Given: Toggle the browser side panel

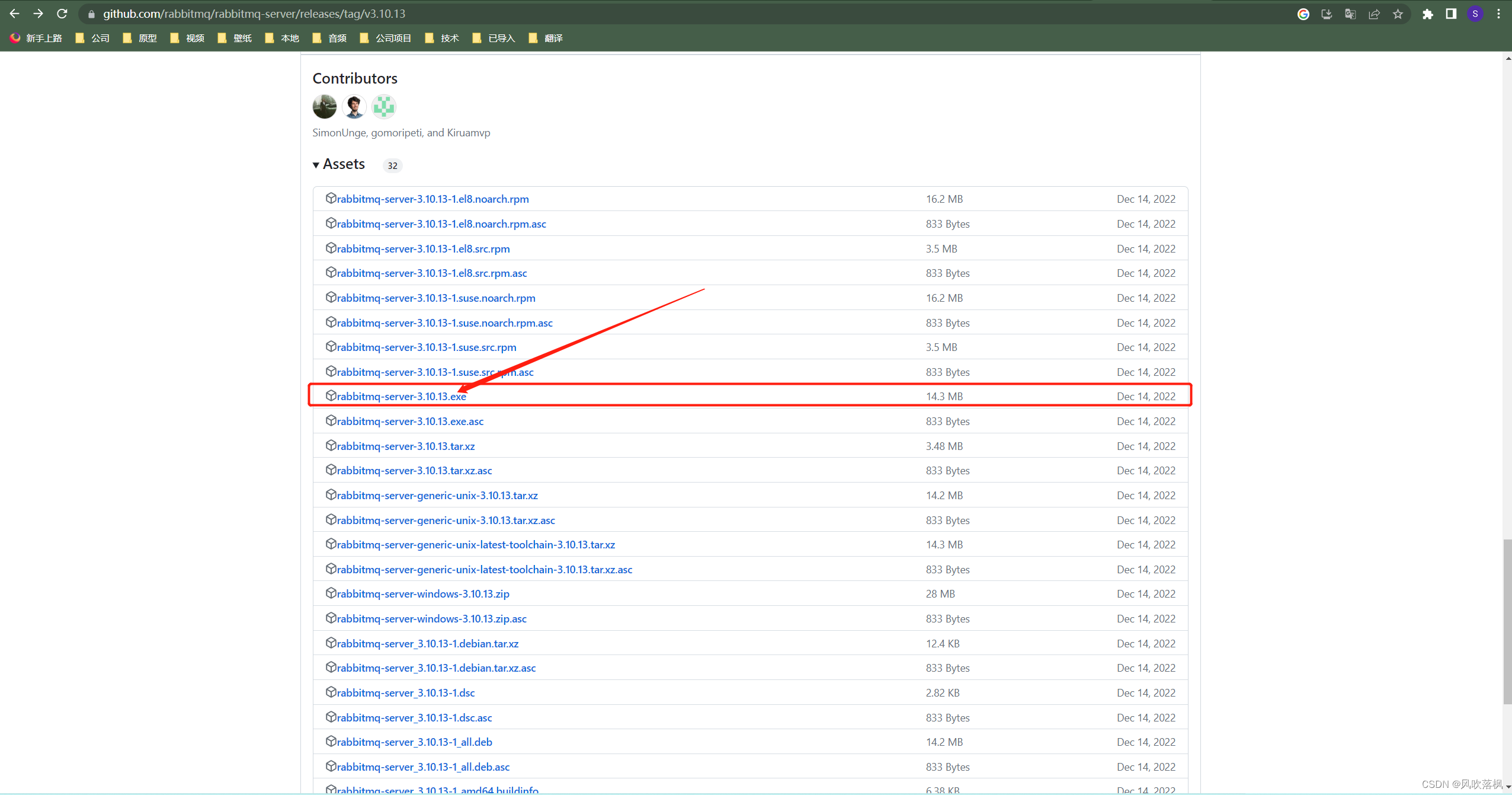Looking at the screenshot, I should pos(1451,14).
